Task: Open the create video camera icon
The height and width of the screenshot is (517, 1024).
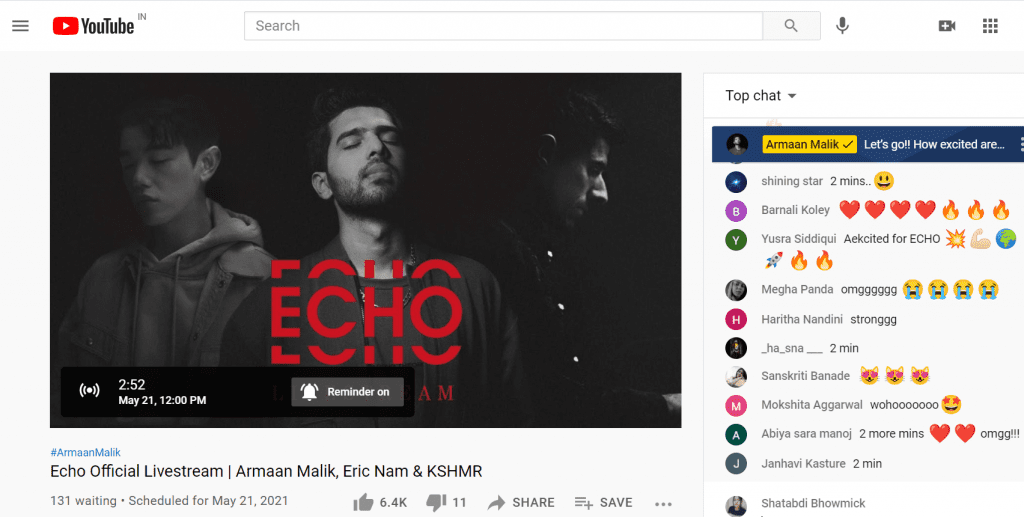Action: (x=946, y=26)
